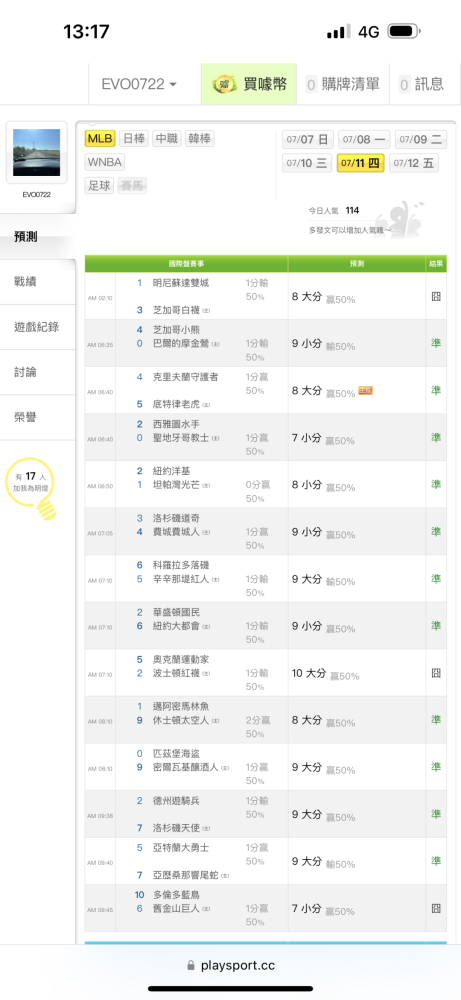Click the lightbulb 加我為明燈 icon
Screen dimensions: 461x1000
coord(45,509)
